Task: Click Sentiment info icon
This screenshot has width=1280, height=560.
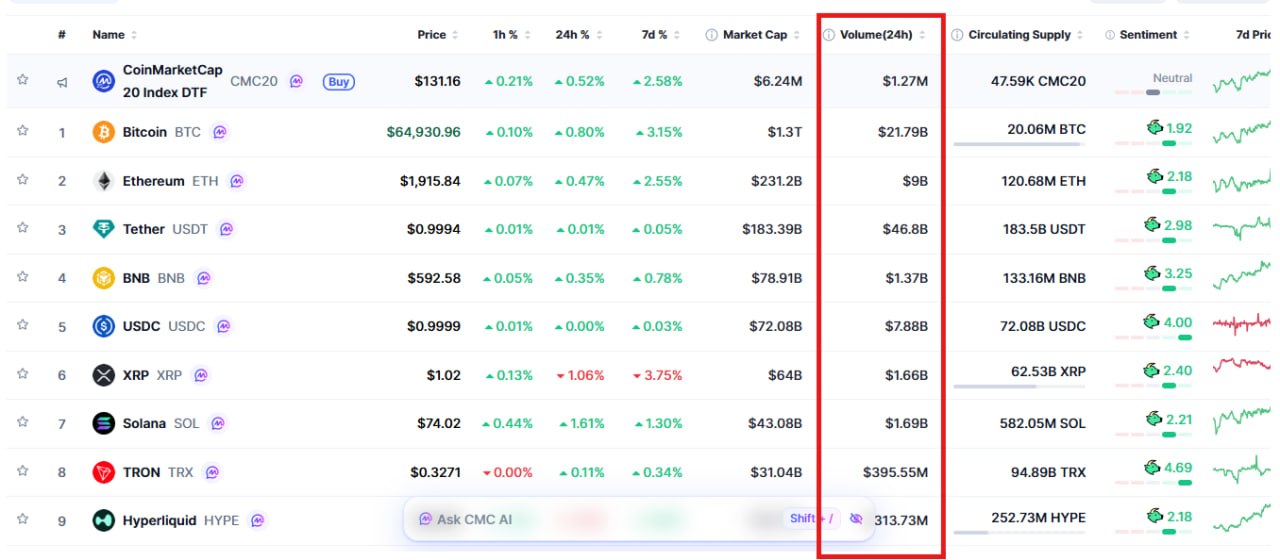Action: [1111, 35]
